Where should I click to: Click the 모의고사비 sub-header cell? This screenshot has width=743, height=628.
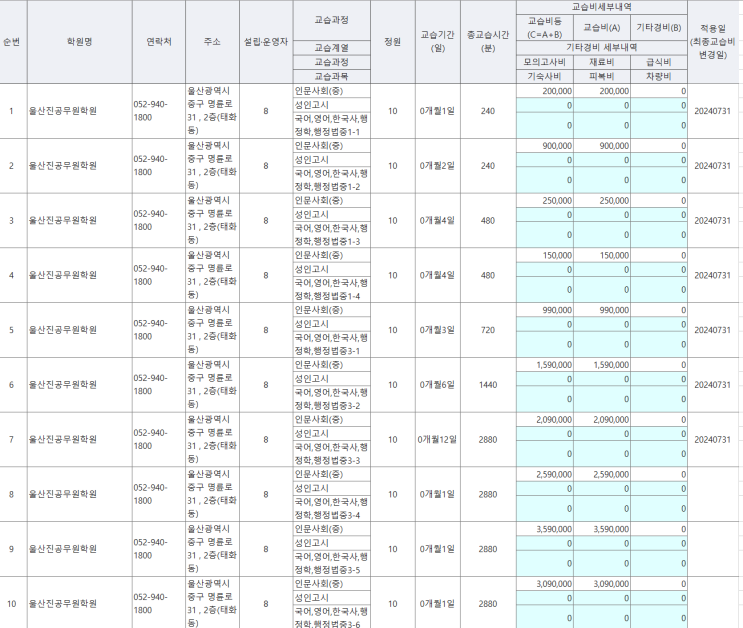coord(544,61)
